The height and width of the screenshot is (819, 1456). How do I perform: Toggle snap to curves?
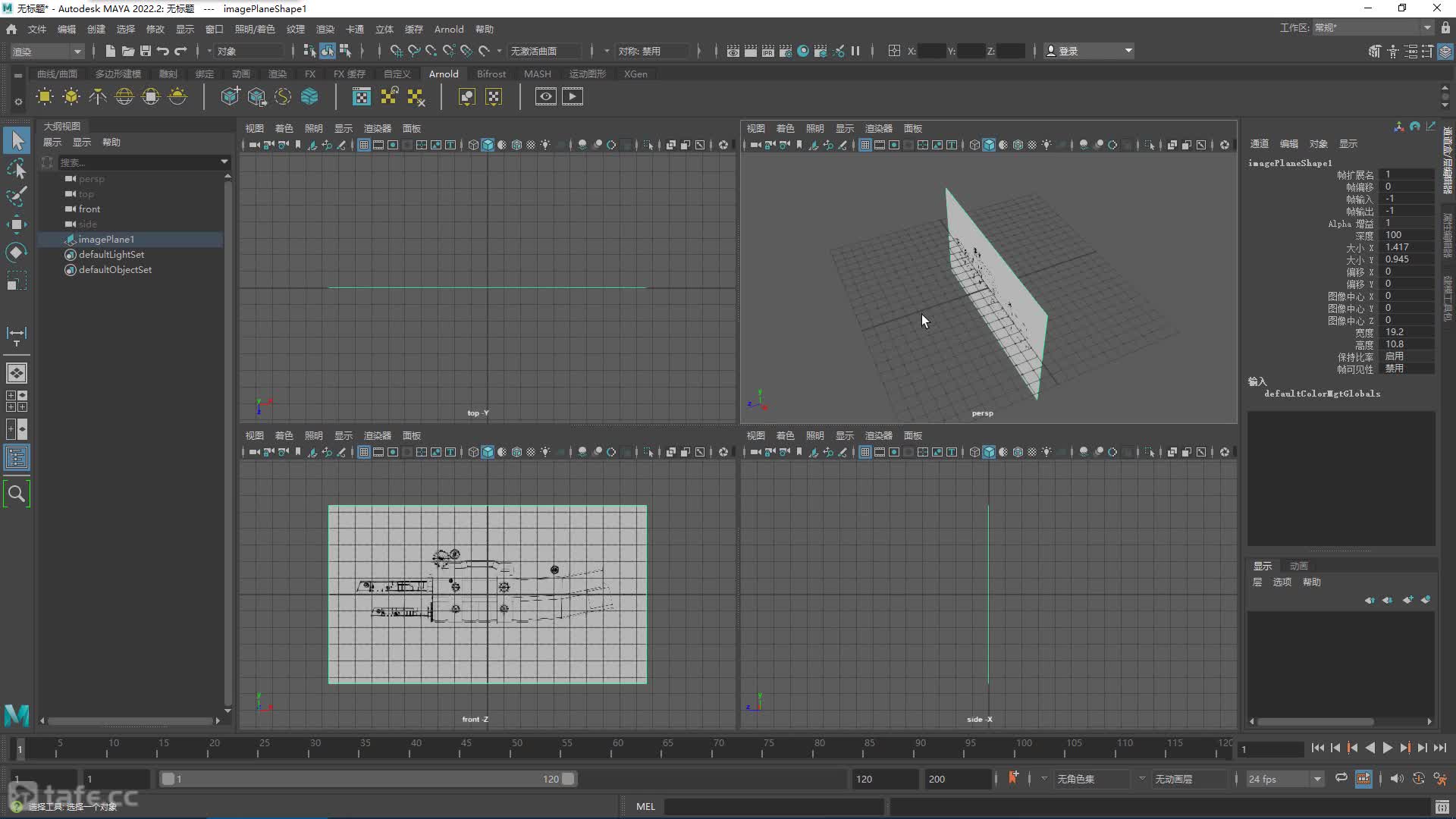413,51
